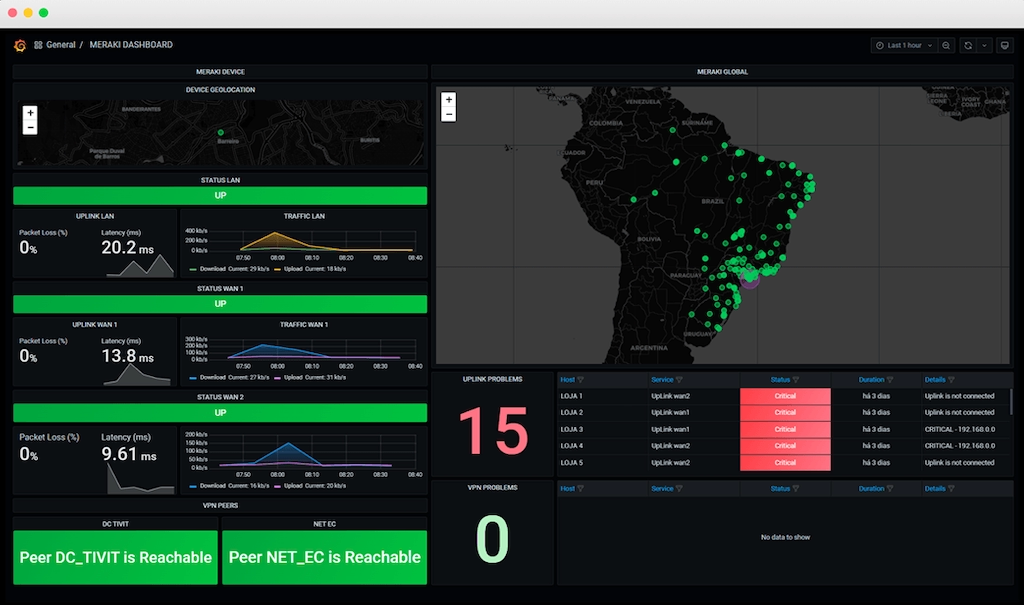Screen dimensions: 1024x605
Task: Collapse the MERAKI DEVICE row header
Action: (x=220, y=72)
